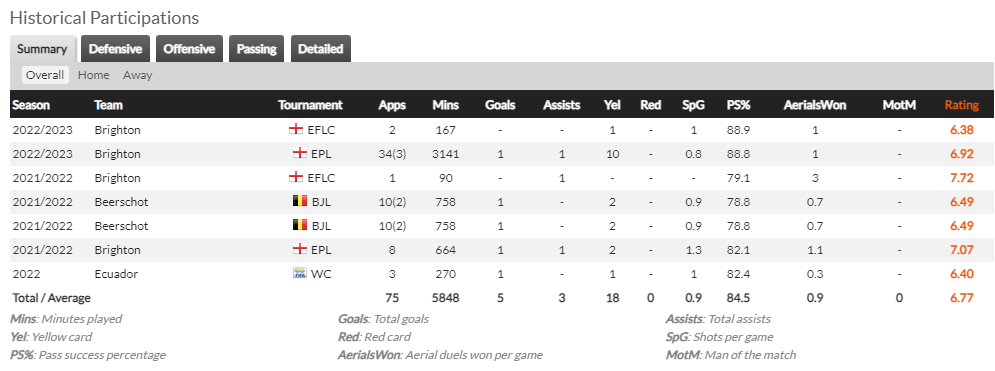Open Brighton team link in 2022/2023 EPL row
Image resolution: width=995 pixels, height=371 pixels.
tap(117, 153)
